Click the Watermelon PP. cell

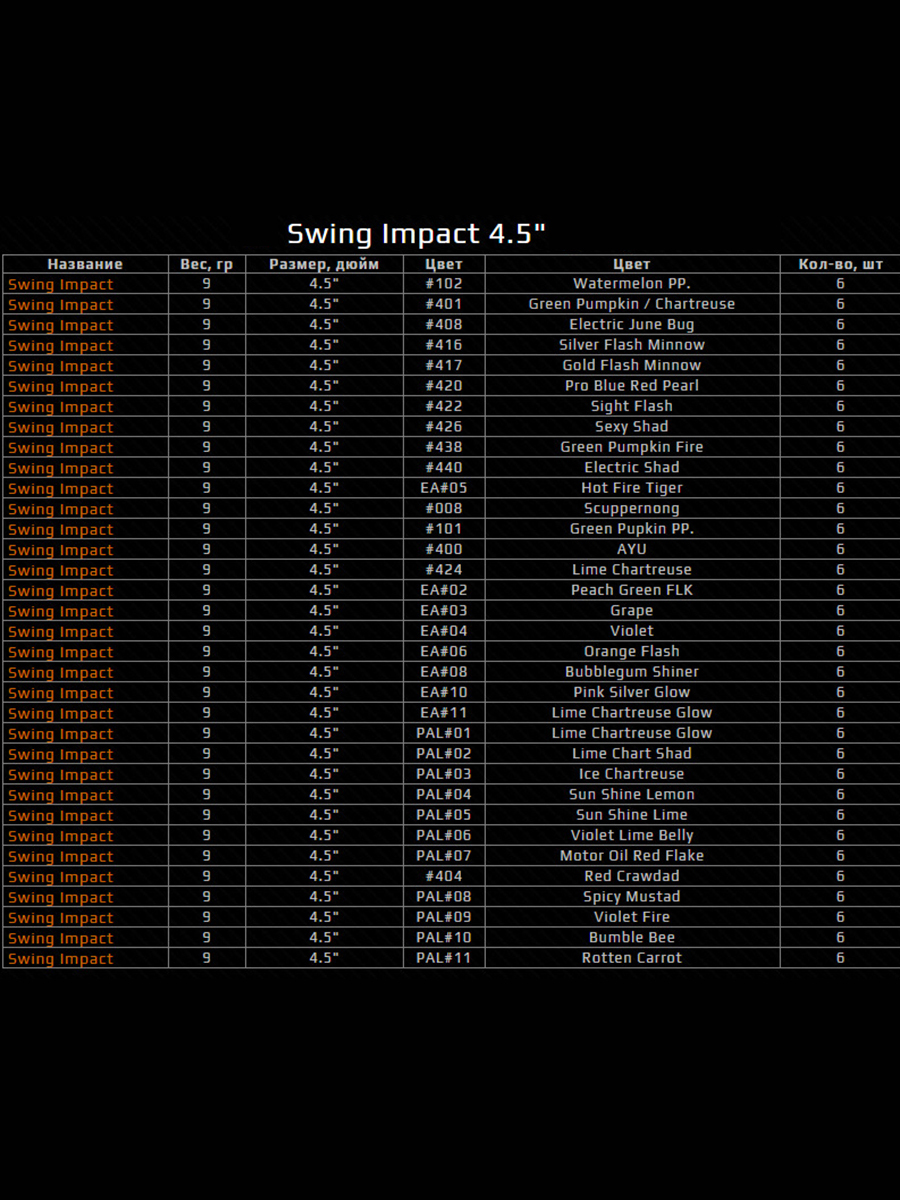(x=632, y=284)
